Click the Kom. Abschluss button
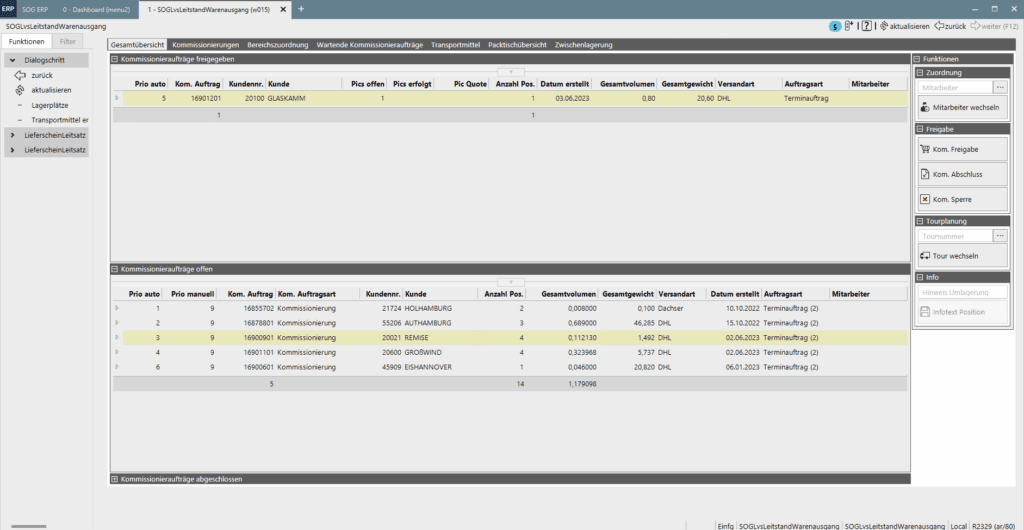The image size is (1024, 530). coord(963,174)
